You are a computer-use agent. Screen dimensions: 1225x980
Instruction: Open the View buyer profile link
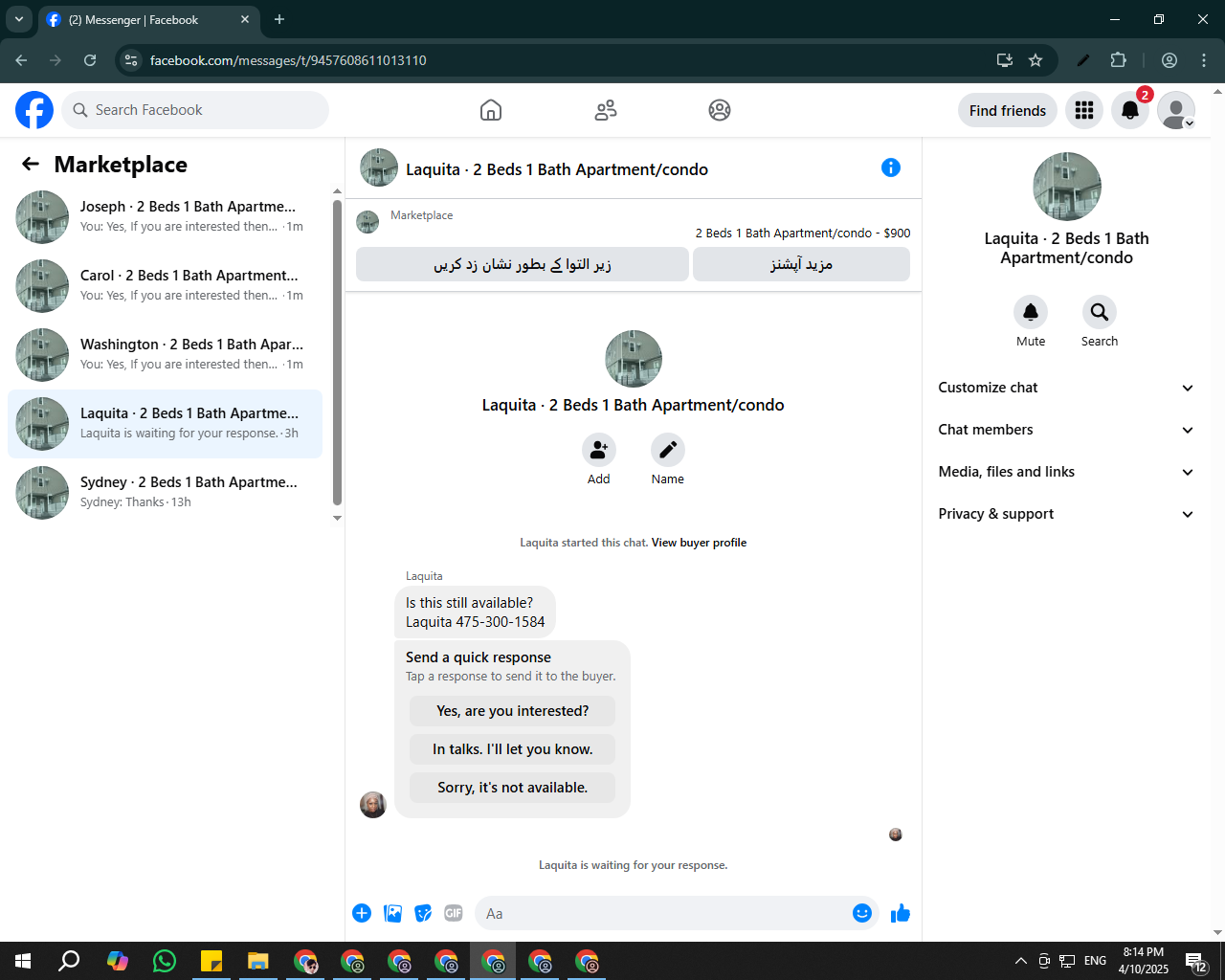coord(699,543)
